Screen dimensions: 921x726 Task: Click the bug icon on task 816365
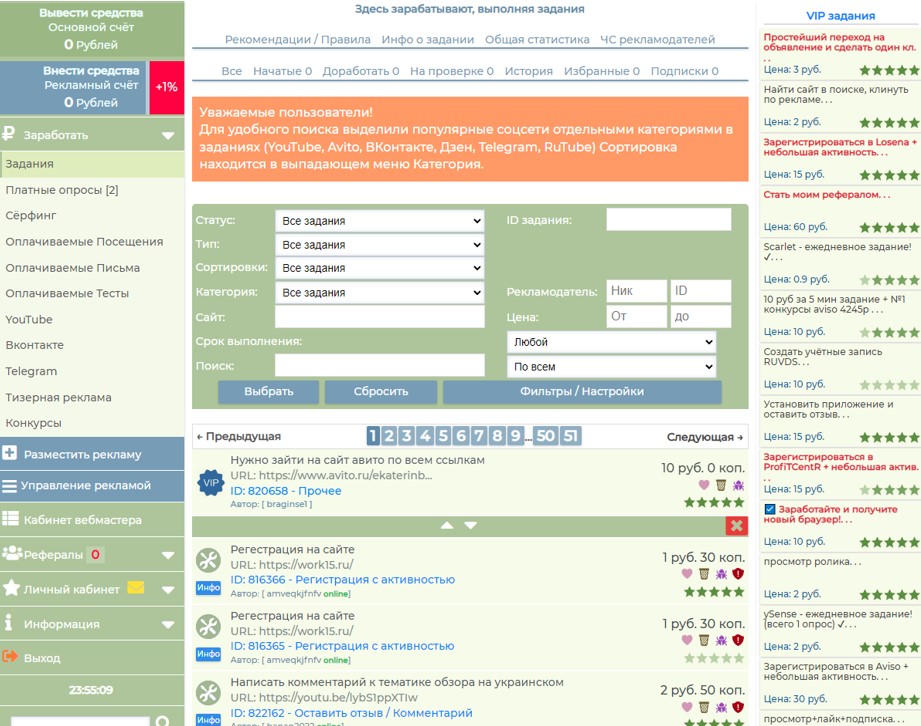pos(721,640)
